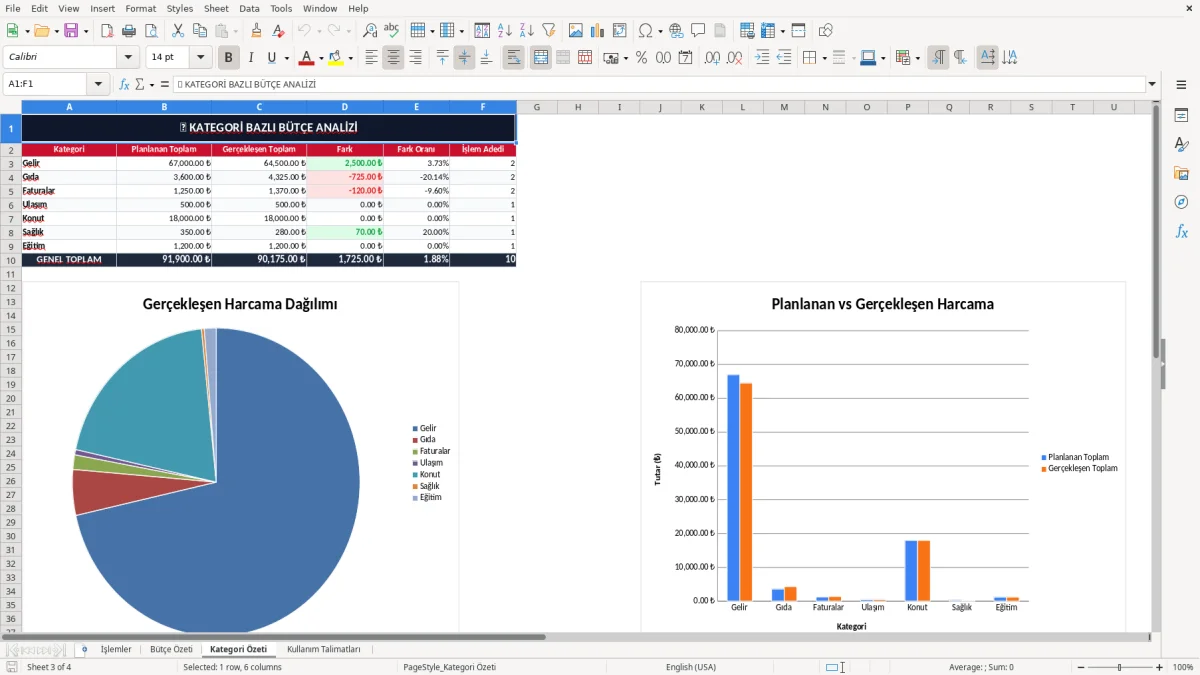Adjust the zoom slider in status bar
The width and height of the screenshot is (1200, 675).
click(1119, 667)
